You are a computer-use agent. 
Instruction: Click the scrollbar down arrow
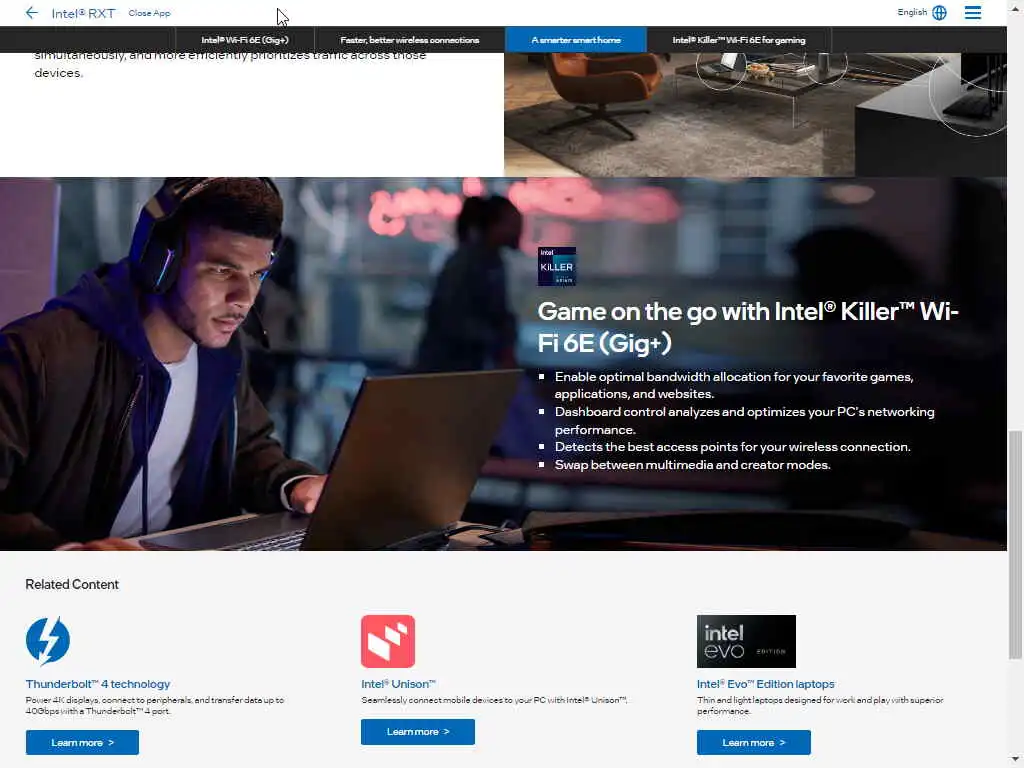[x=1015, y=760]
